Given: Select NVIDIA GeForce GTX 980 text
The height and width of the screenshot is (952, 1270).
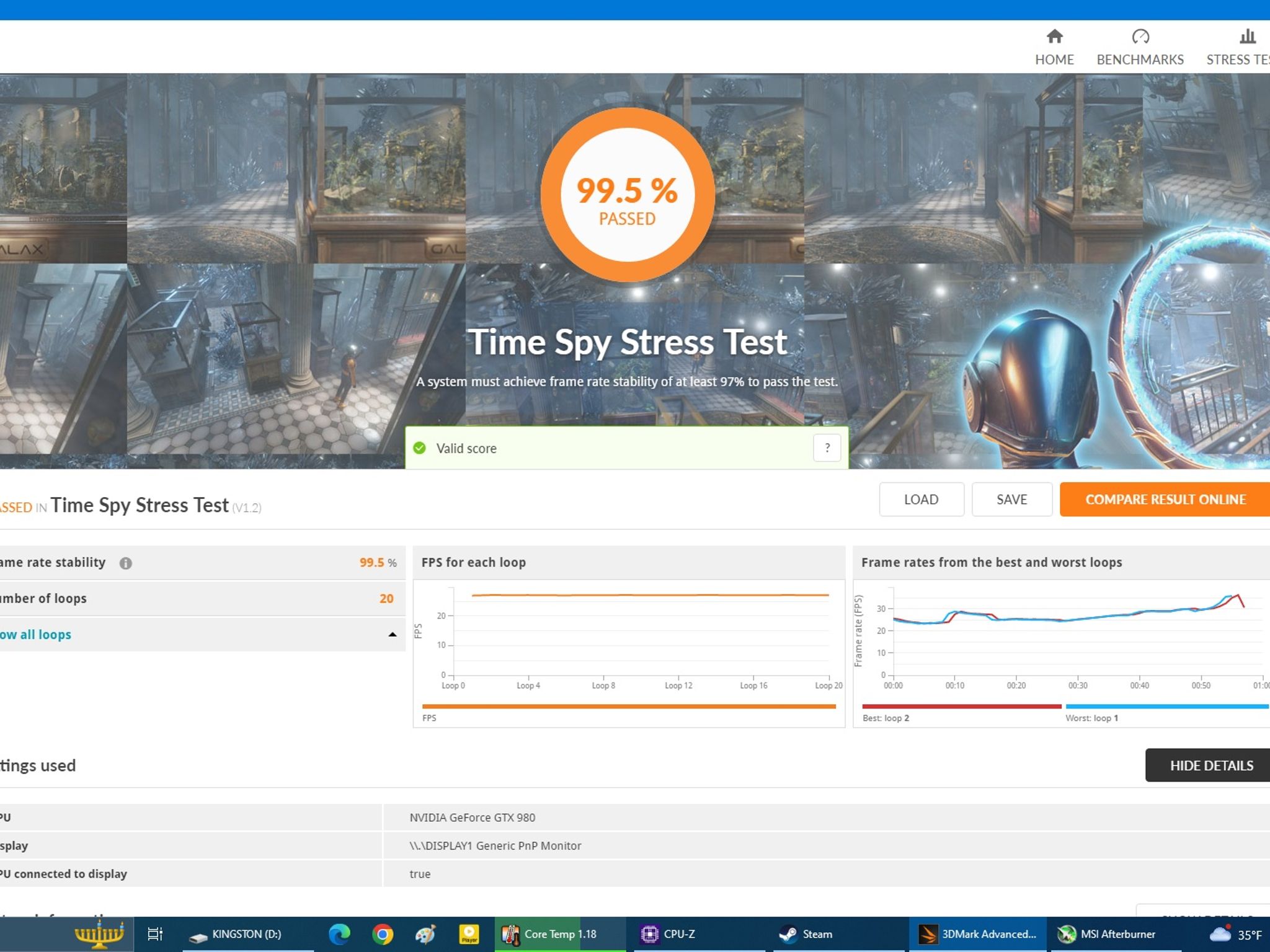Looking at the screenshot, I should [472, 818].
